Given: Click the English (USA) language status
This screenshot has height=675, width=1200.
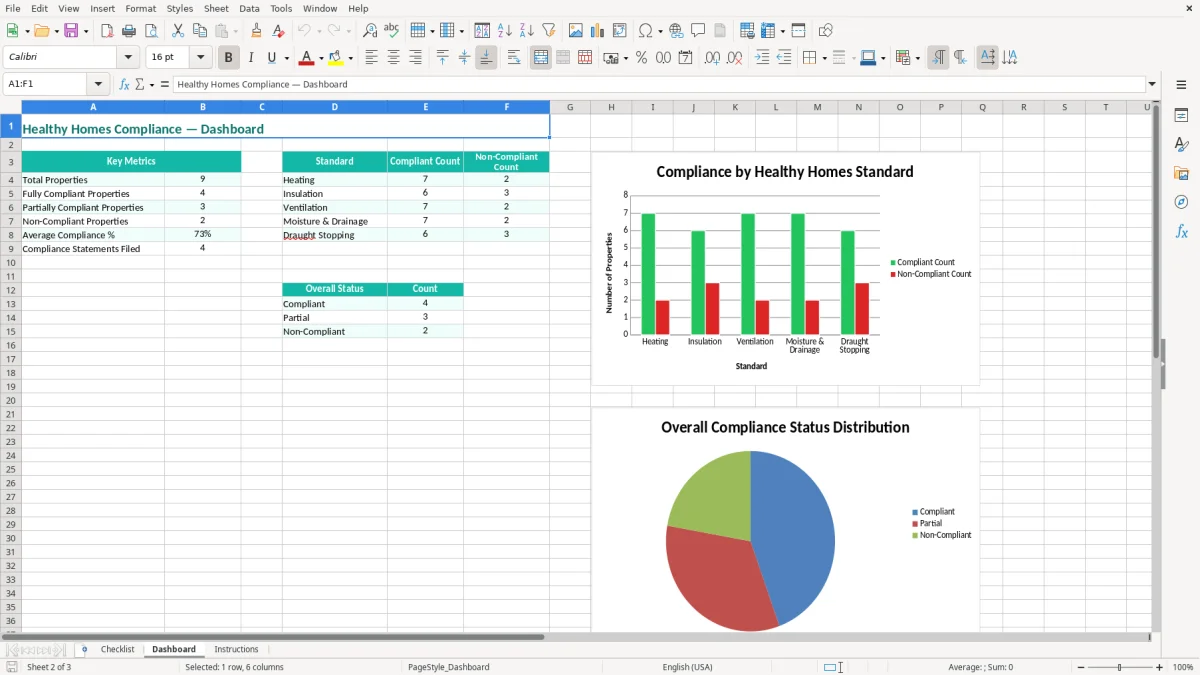Looking at the screenshot, I should click(687, 667).
